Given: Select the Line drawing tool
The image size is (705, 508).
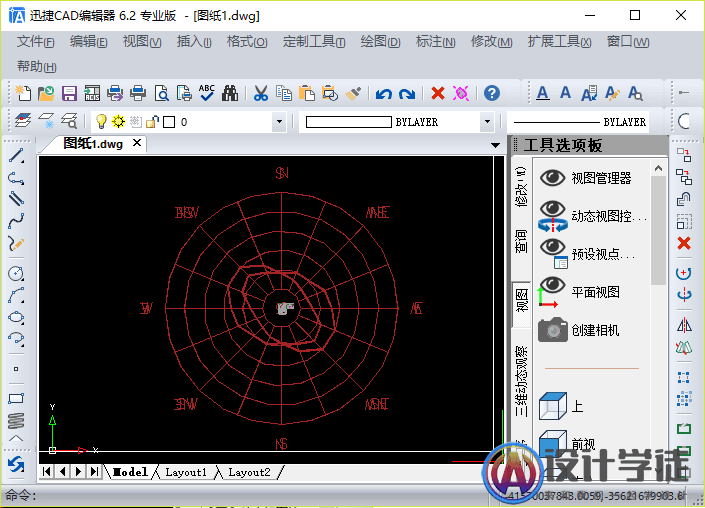Looking at the screenshot, I should 16,156.
